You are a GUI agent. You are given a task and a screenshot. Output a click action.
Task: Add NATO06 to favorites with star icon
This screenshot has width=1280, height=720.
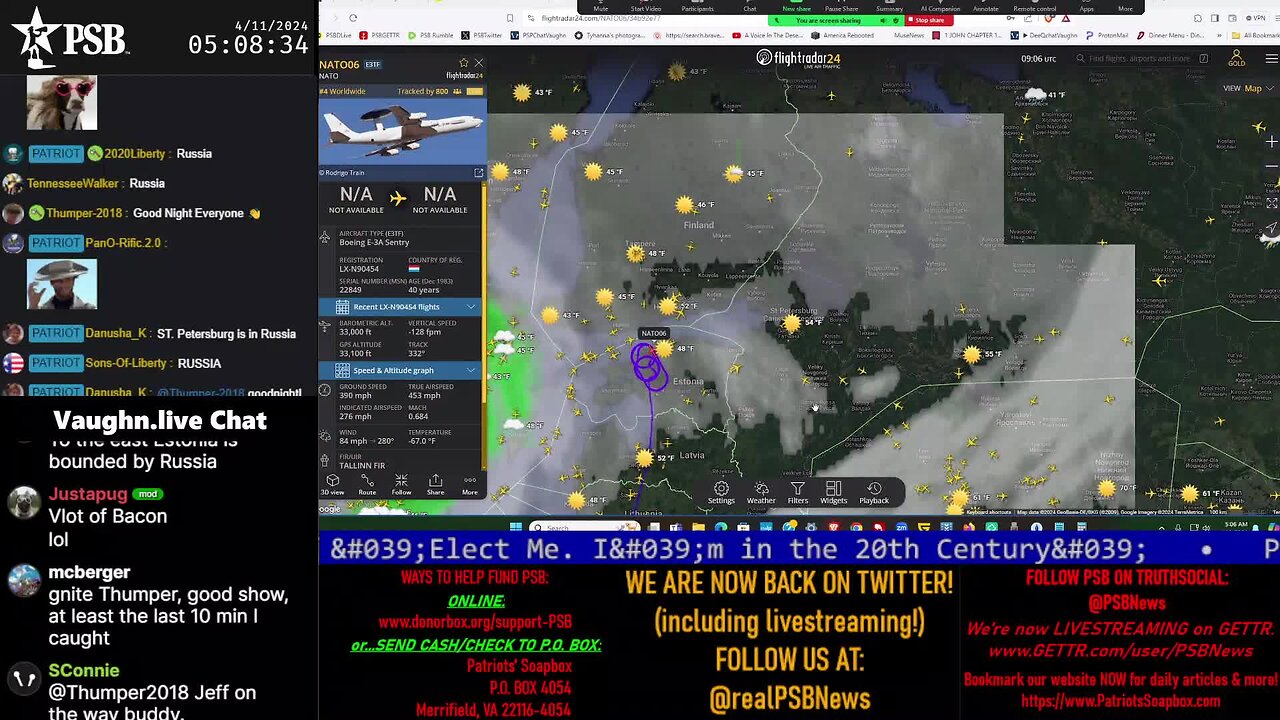[x=463, y=63]
